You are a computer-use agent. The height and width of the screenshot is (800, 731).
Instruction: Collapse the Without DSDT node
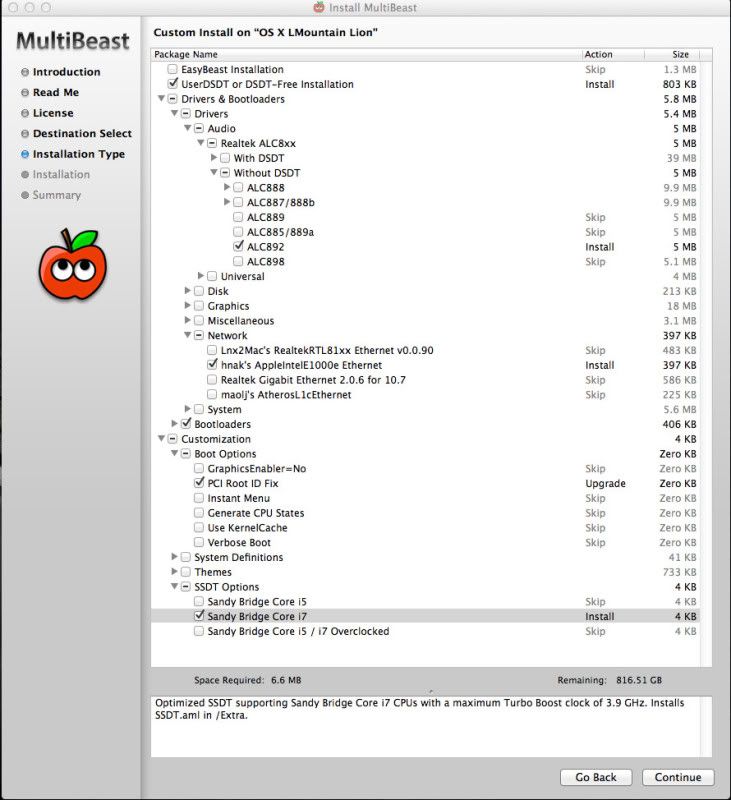pyautogui.click(x=214, y=172)
